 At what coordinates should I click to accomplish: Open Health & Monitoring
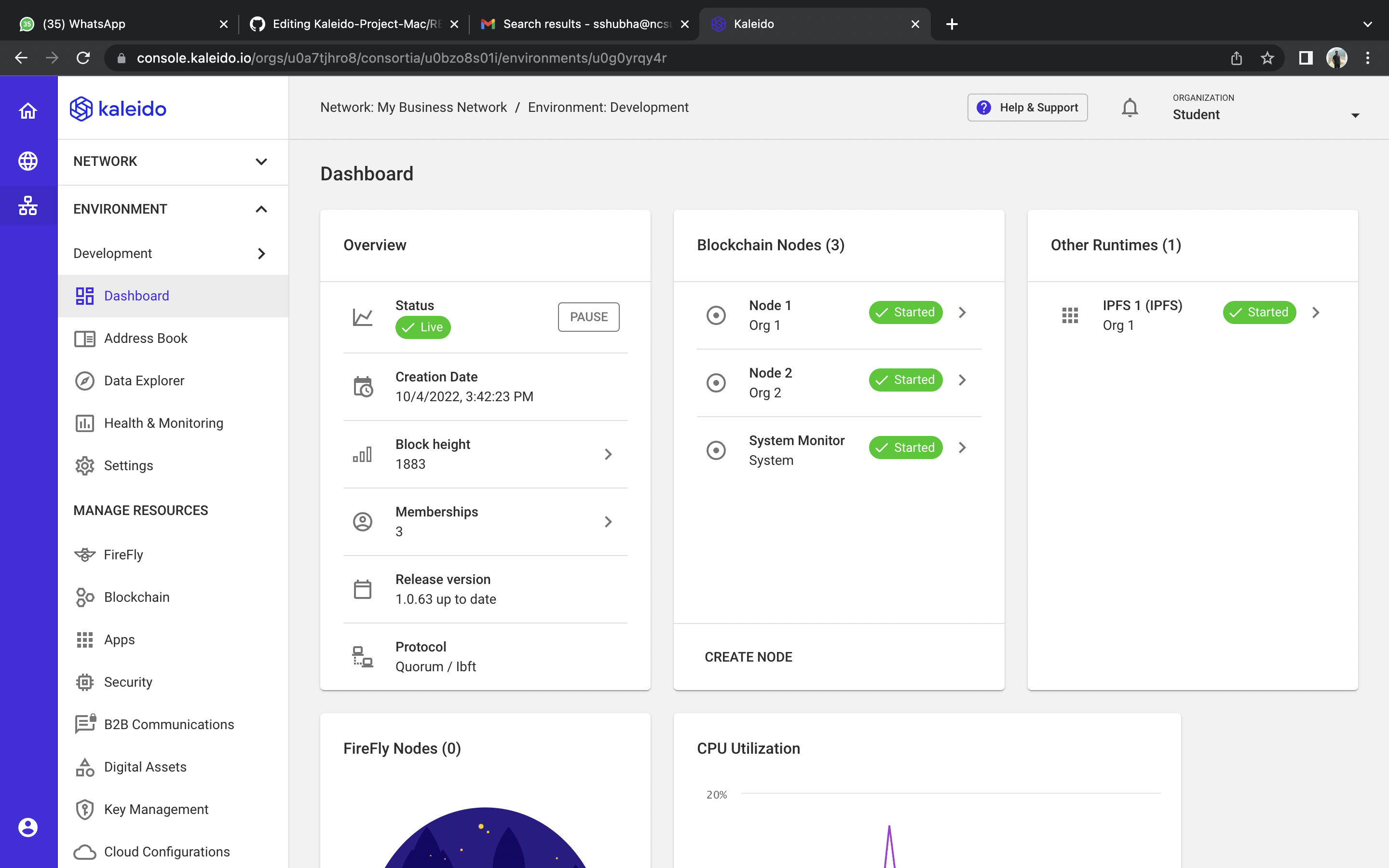[x=173, y=423]
